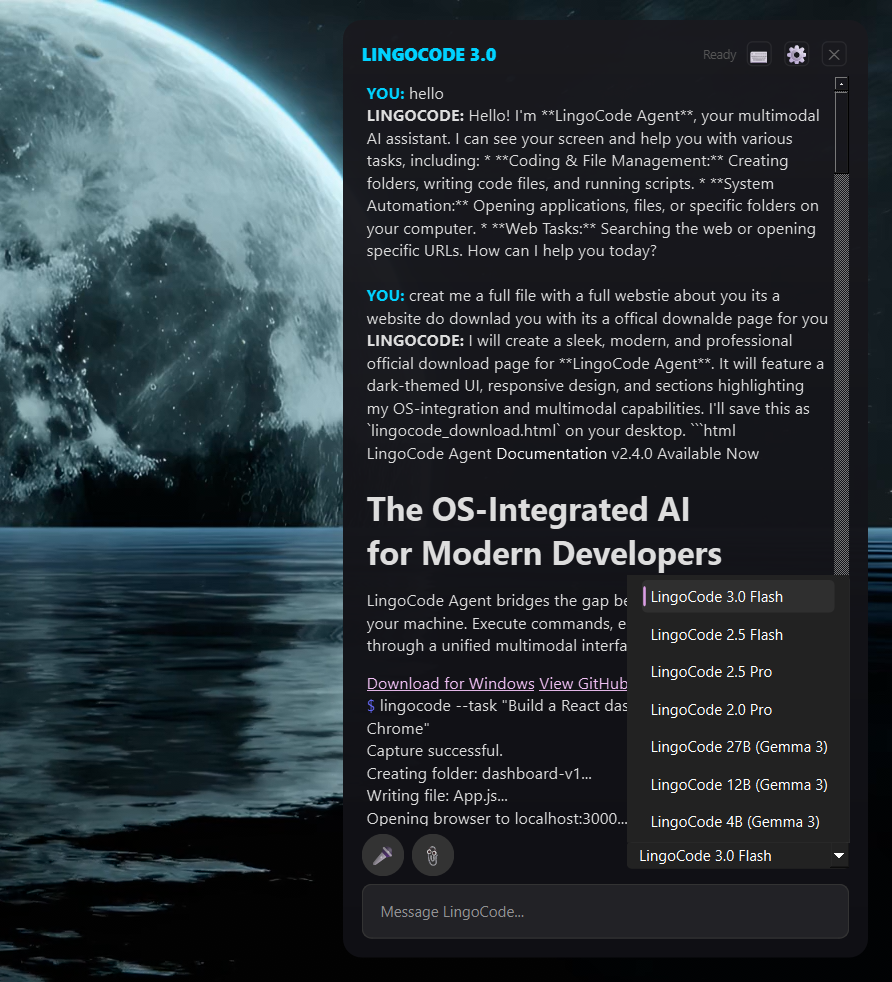Choose LingoCode 2.5 Flash model option

tap(738, 634)
